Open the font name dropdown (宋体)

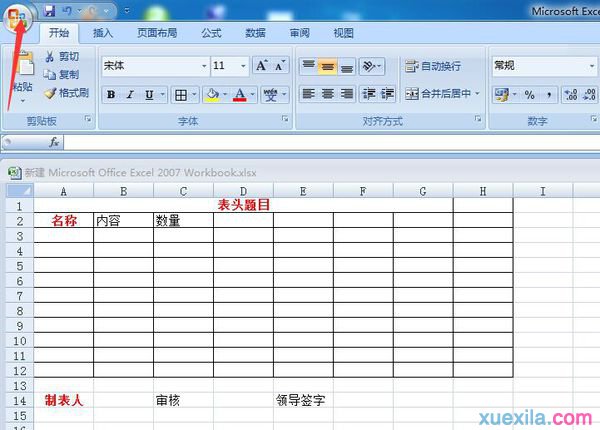click(x=204, y=66)
